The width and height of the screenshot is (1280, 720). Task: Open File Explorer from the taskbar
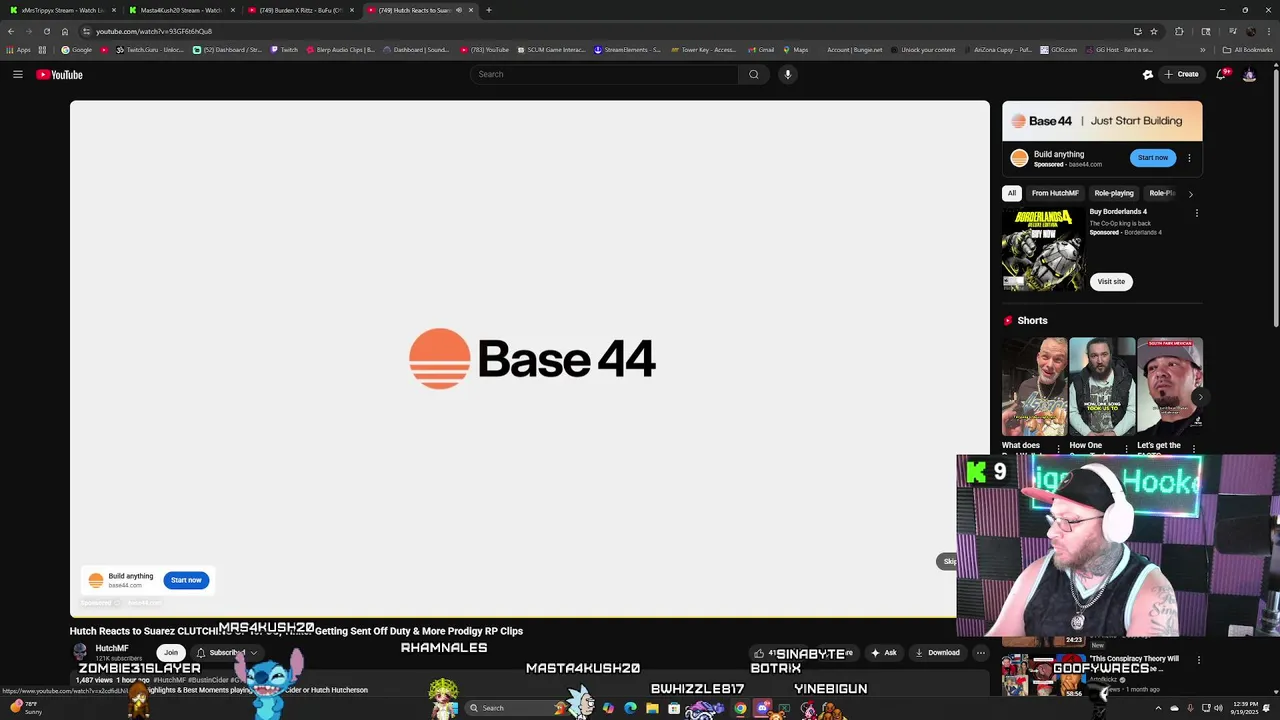[652, 708]
